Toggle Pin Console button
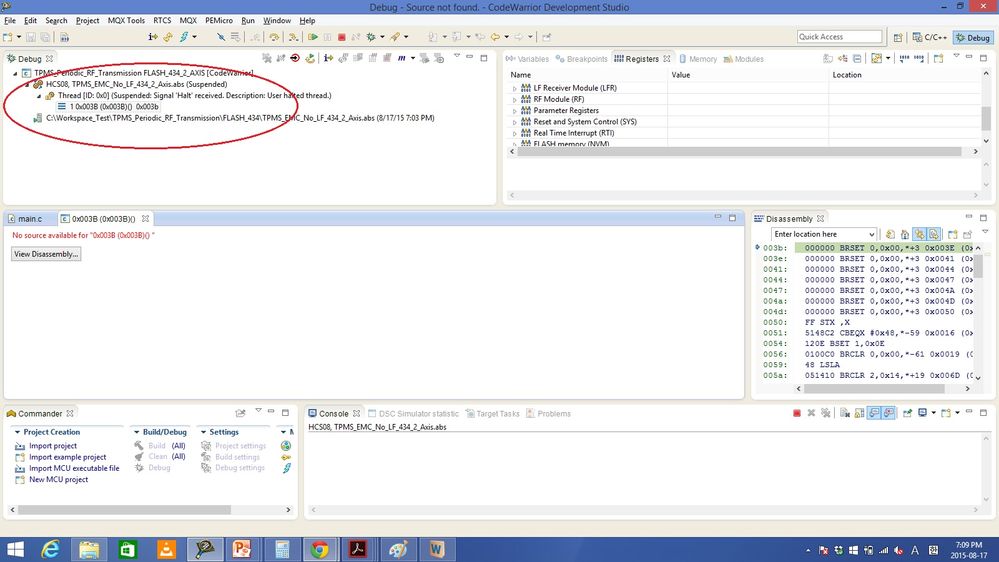Viewport: 999px width, 562px height. [x=907, y=413]
